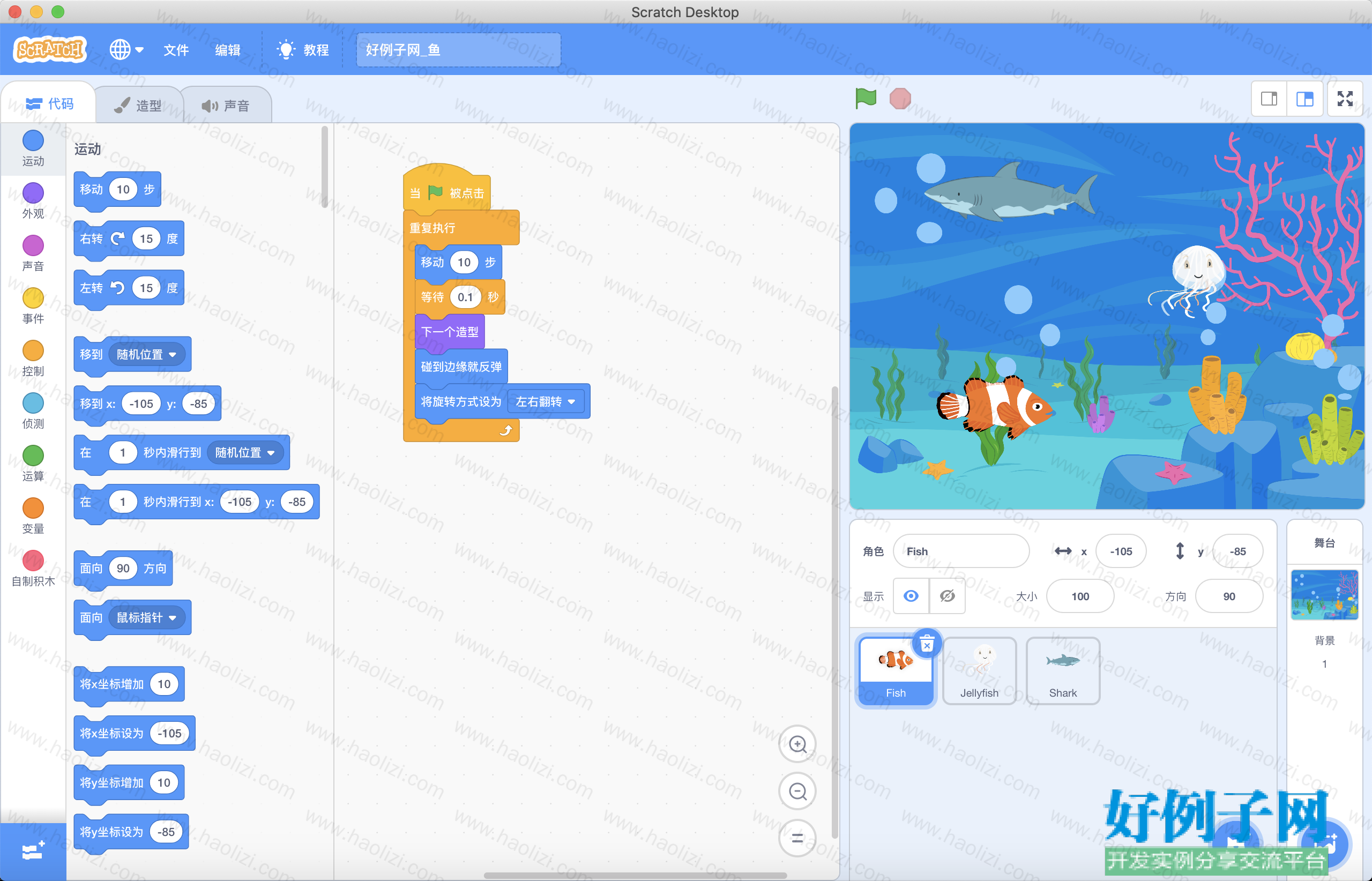This screenshot has width=1372, height=881.
Task: Select the 自制积木 my blocks category
Action: (33, 569)
